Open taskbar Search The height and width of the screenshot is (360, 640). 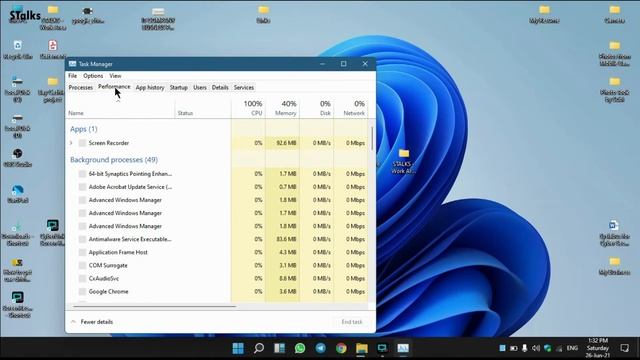click(x=259, y=348)
